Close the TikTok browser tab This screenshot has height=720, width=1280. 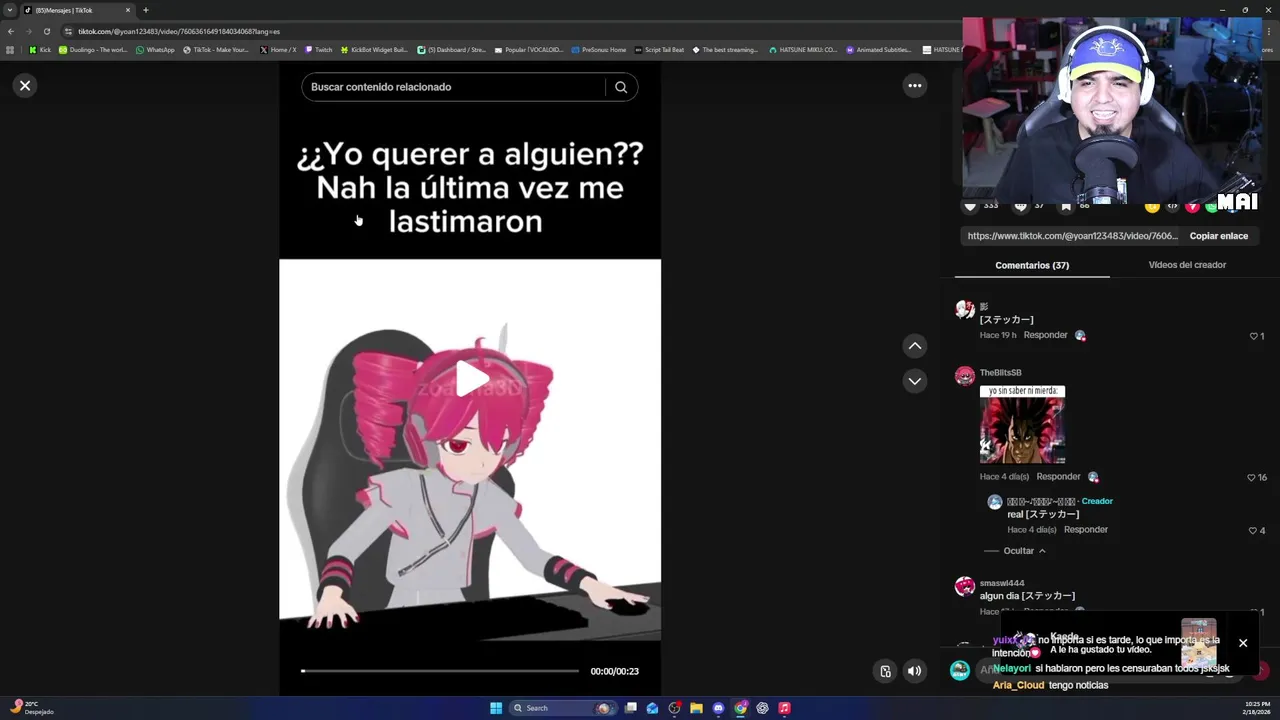click(127, 10)
